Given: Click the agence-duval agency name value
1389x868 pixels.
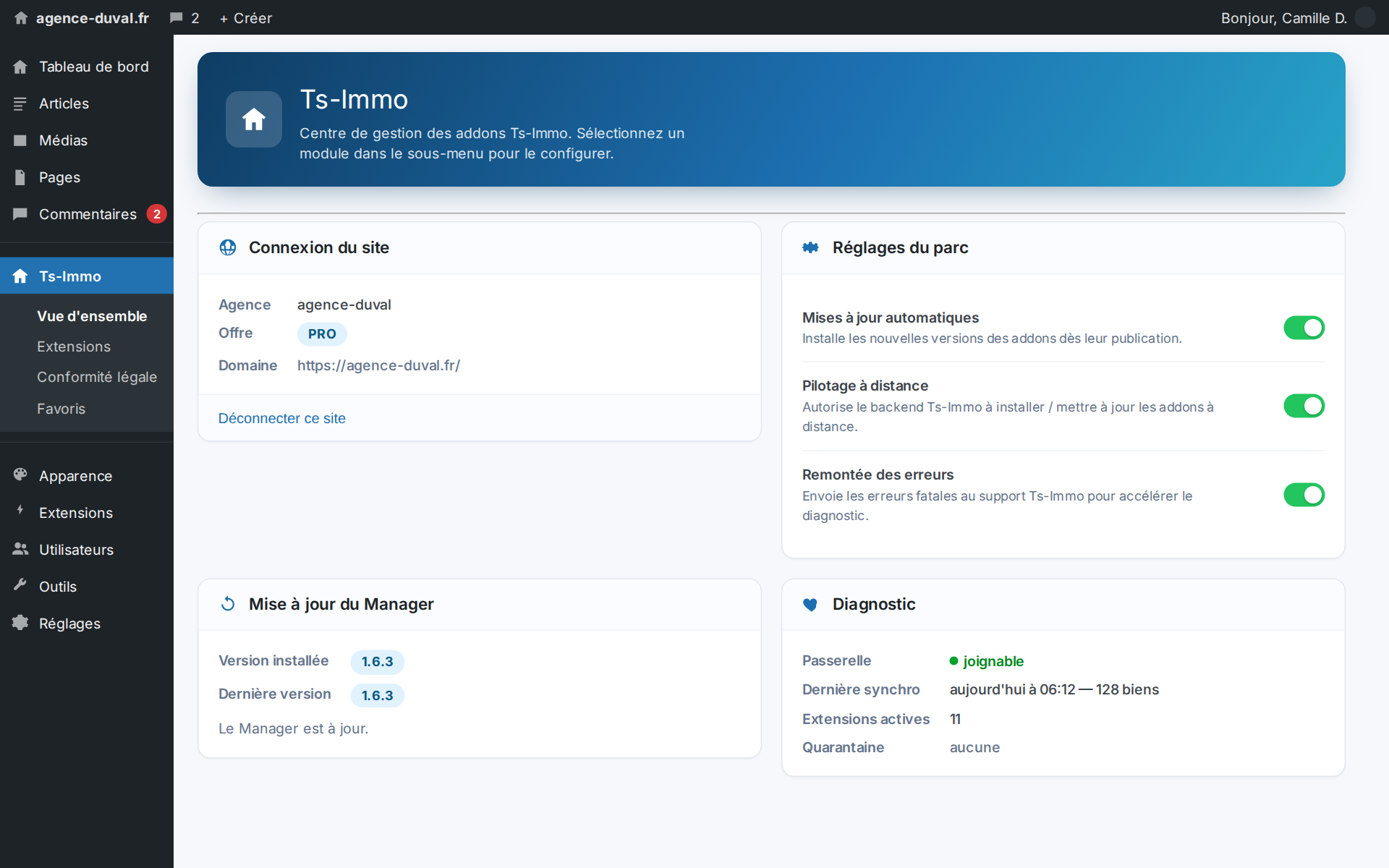Looking at the screenshot, I should 344,305.
